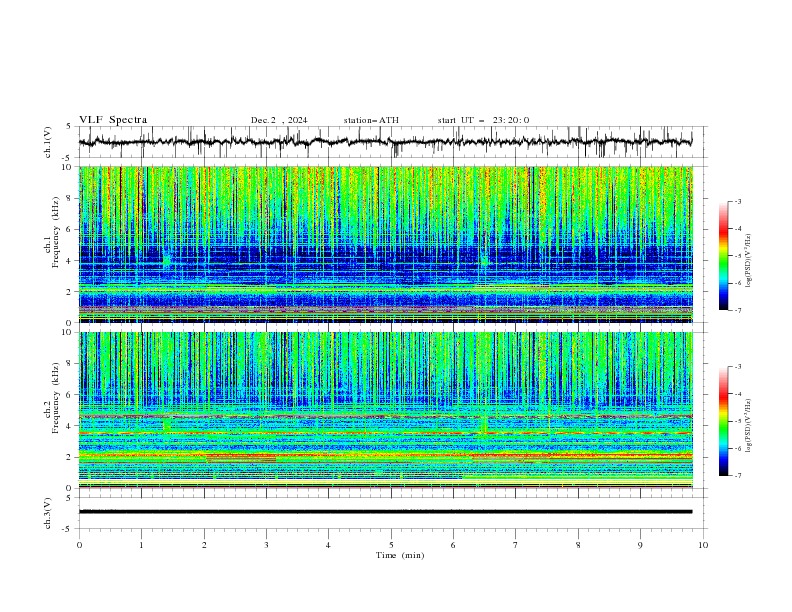Viewport: 792px width, 612px height.
Task: Click the time axis tick label "3"
Action: click(x=266, y=545)
